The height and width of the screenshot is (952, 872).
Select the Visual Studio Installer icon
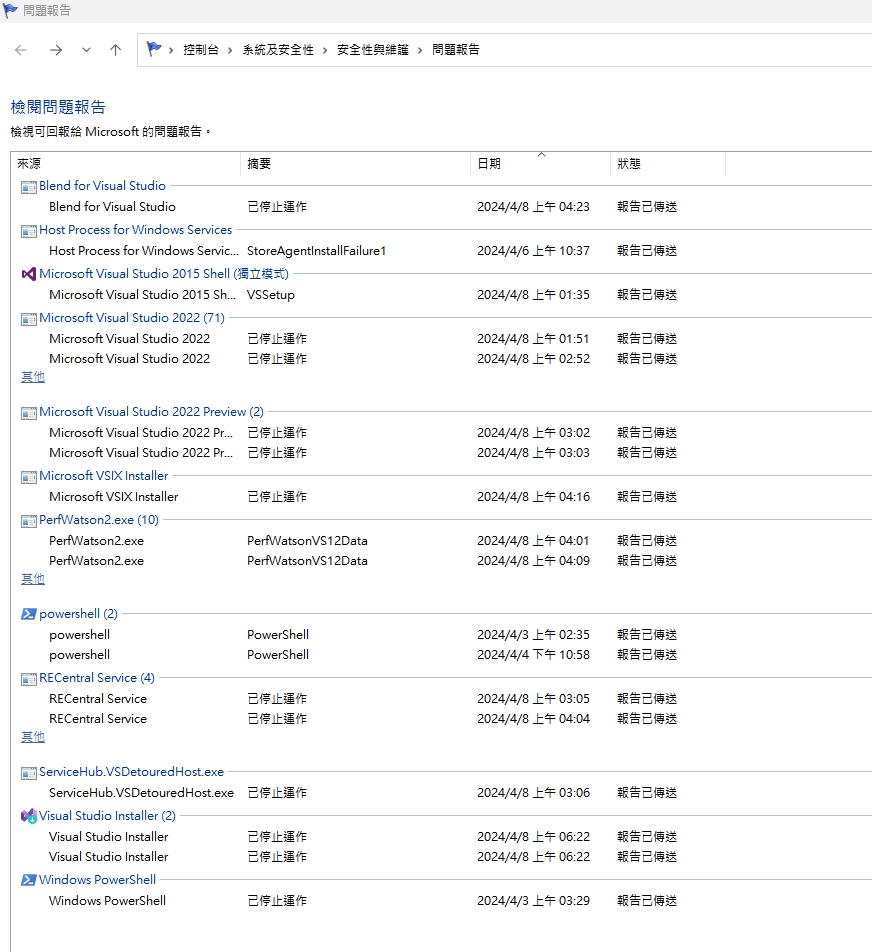(29, 815)
